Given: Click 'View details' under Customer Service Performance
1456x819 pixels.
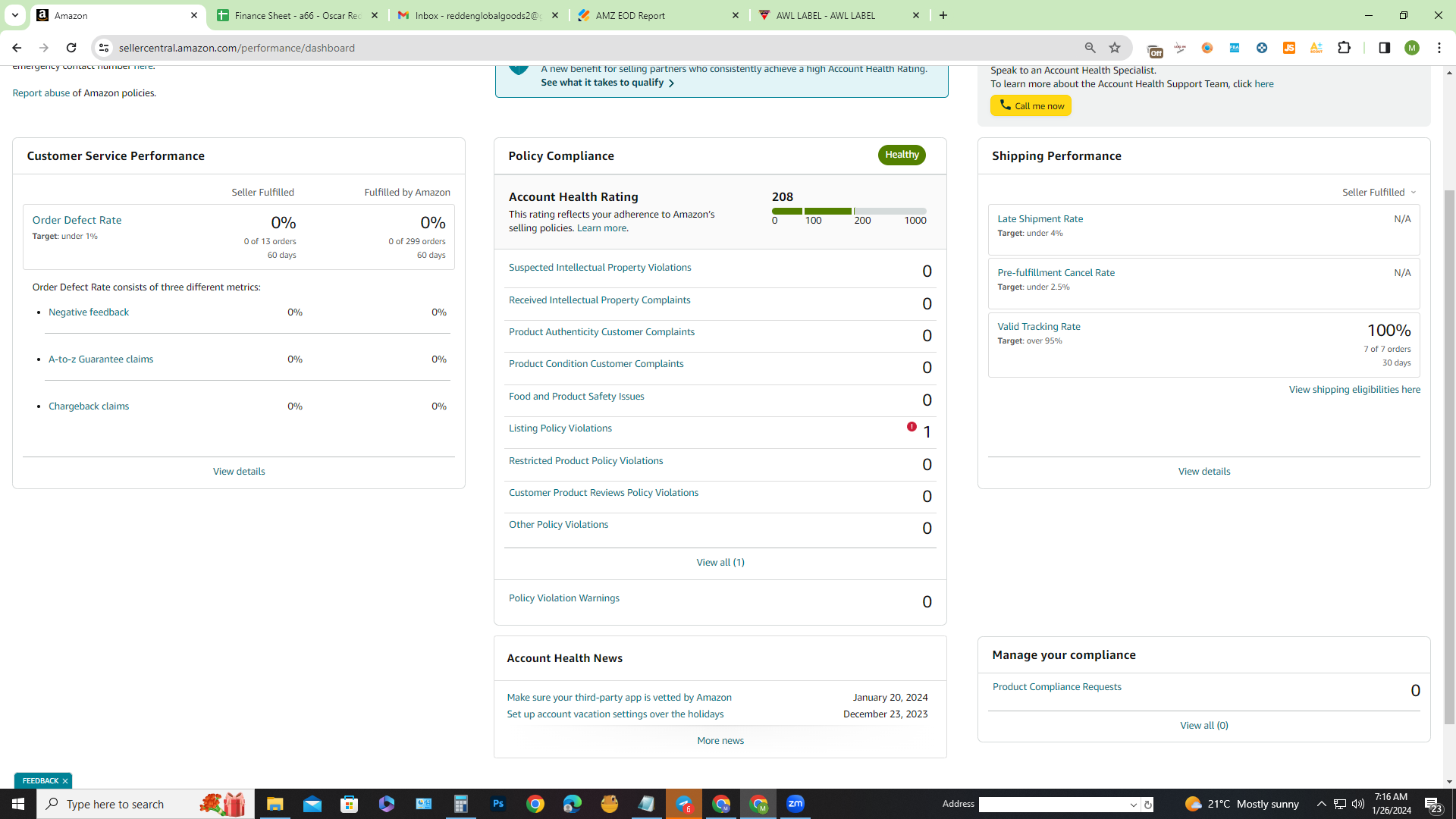Looking at the screenshot, I should pyautogui.click(x=239, y=471).
